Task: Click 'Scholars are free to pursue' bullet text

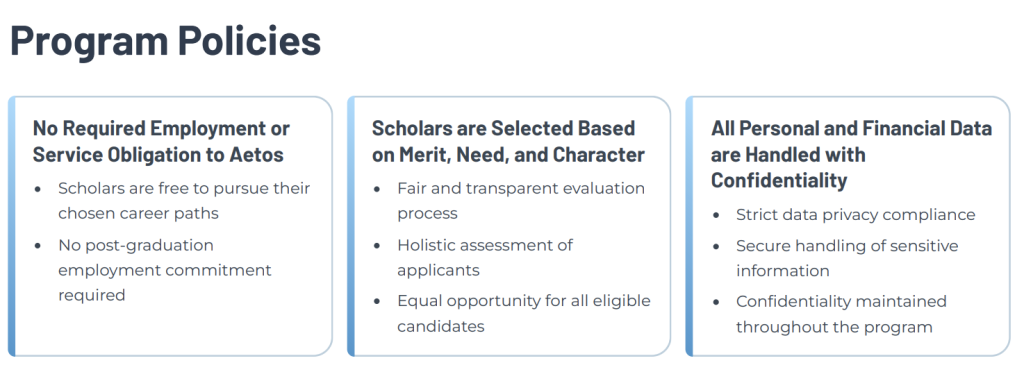Action: (x=184, y=201)
